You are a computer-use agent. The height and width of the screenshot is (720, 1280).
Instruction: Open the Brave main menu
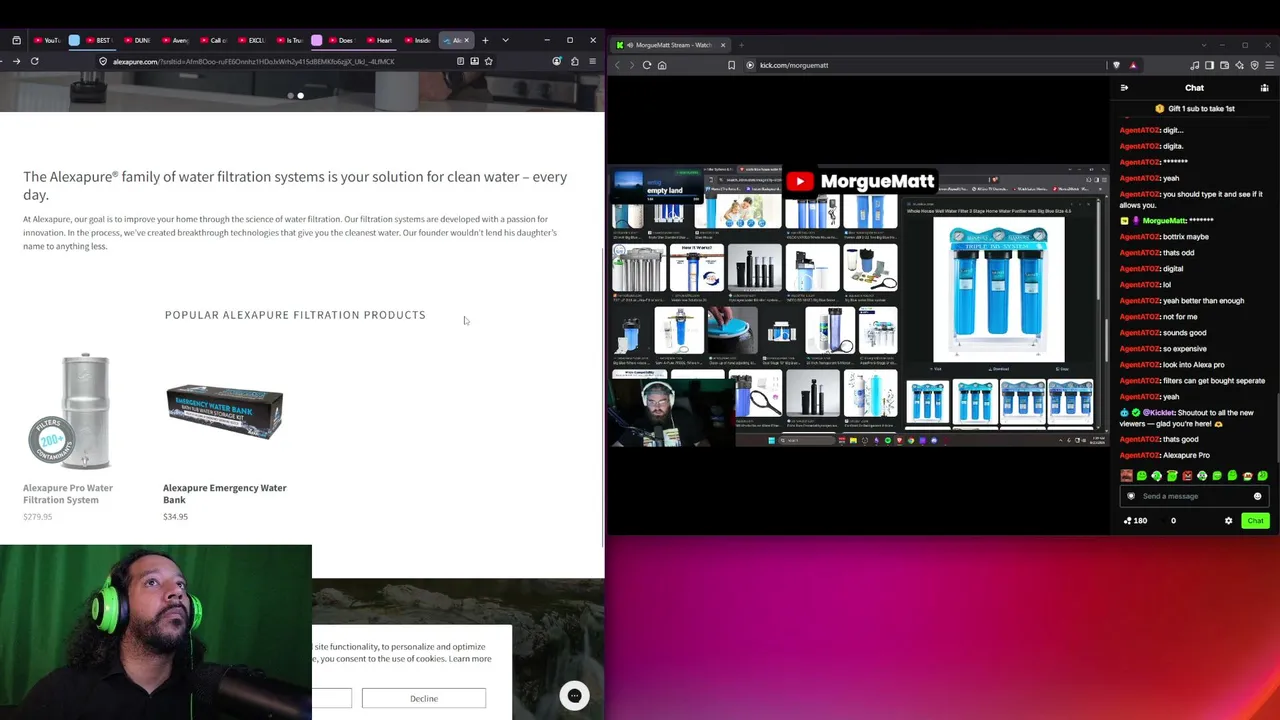click(x=1269, y=65)
